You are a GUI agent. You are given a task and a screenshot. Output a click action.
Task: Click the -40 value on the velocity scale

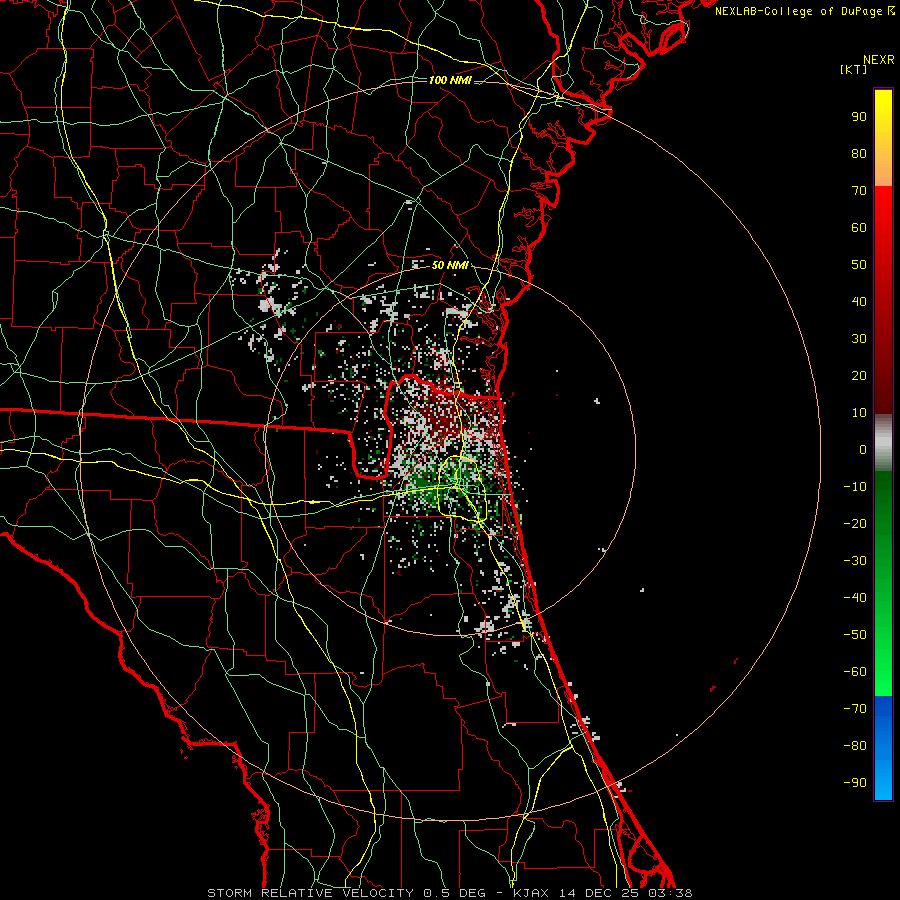[855, 598]
